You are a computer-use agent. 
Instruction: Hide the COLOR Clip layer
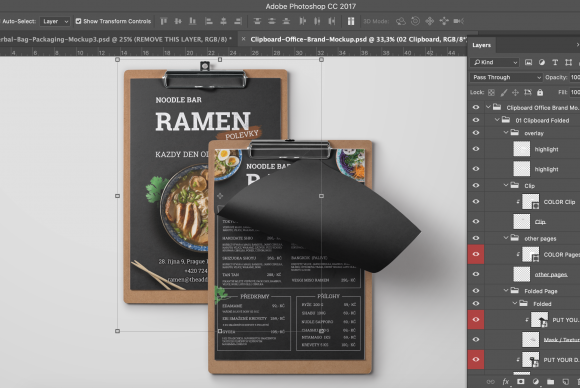(476, 202)
